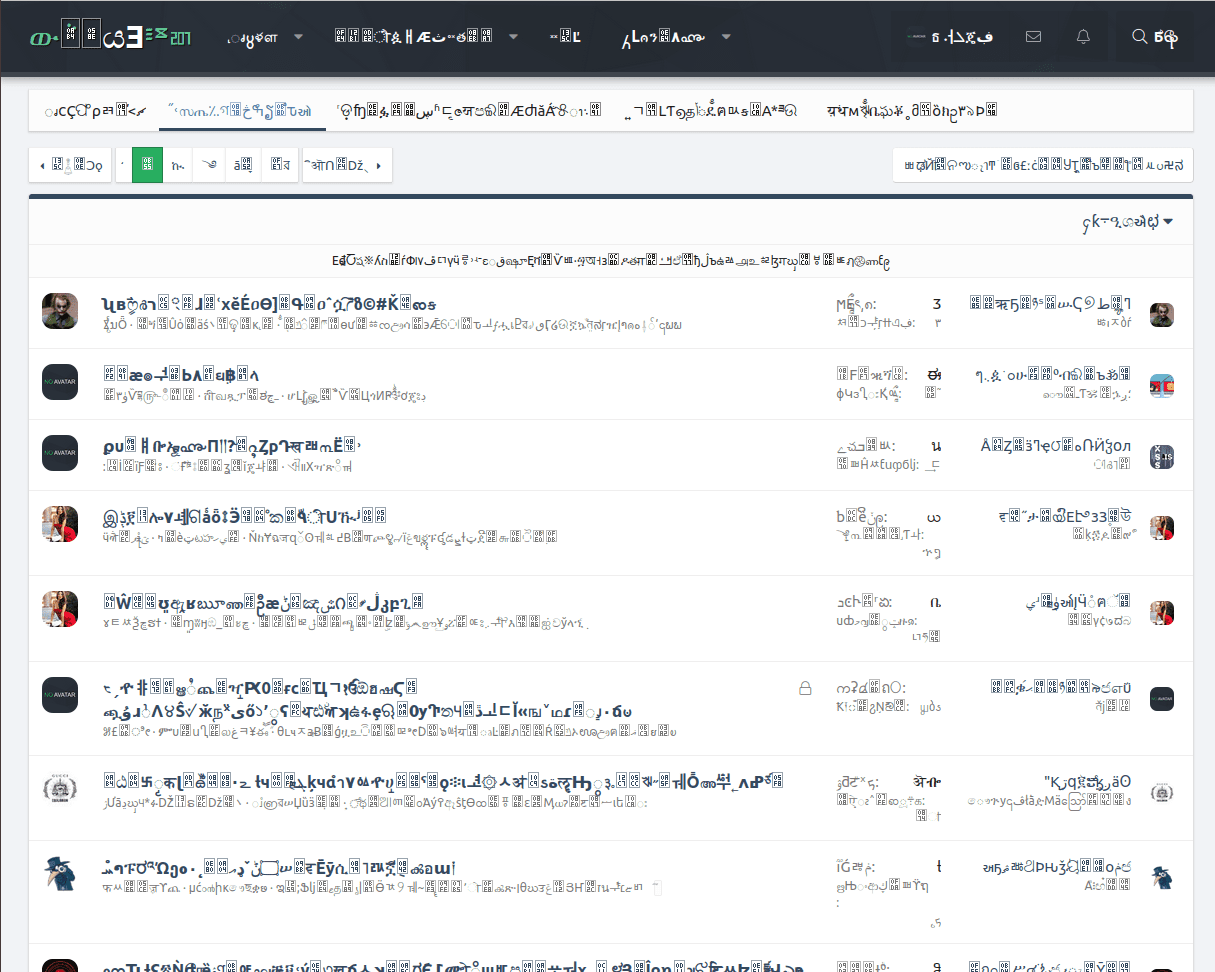1215x972 pixels.
Task: Switch to the first tab in the tab bar
Action: tap(95, 111)
